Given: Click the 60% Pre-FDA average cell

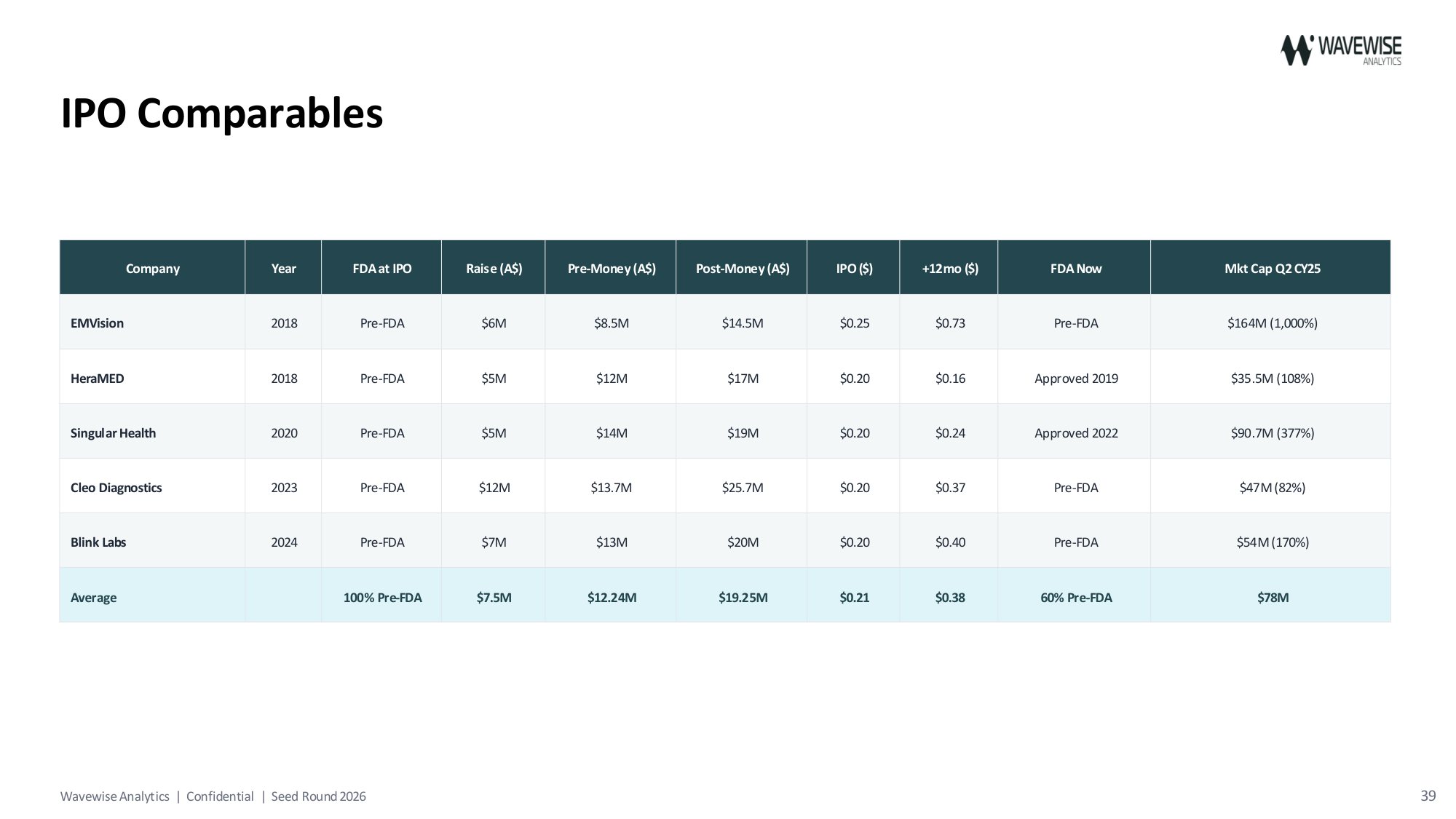Looking at the screenshot, I should (1075, 597).
